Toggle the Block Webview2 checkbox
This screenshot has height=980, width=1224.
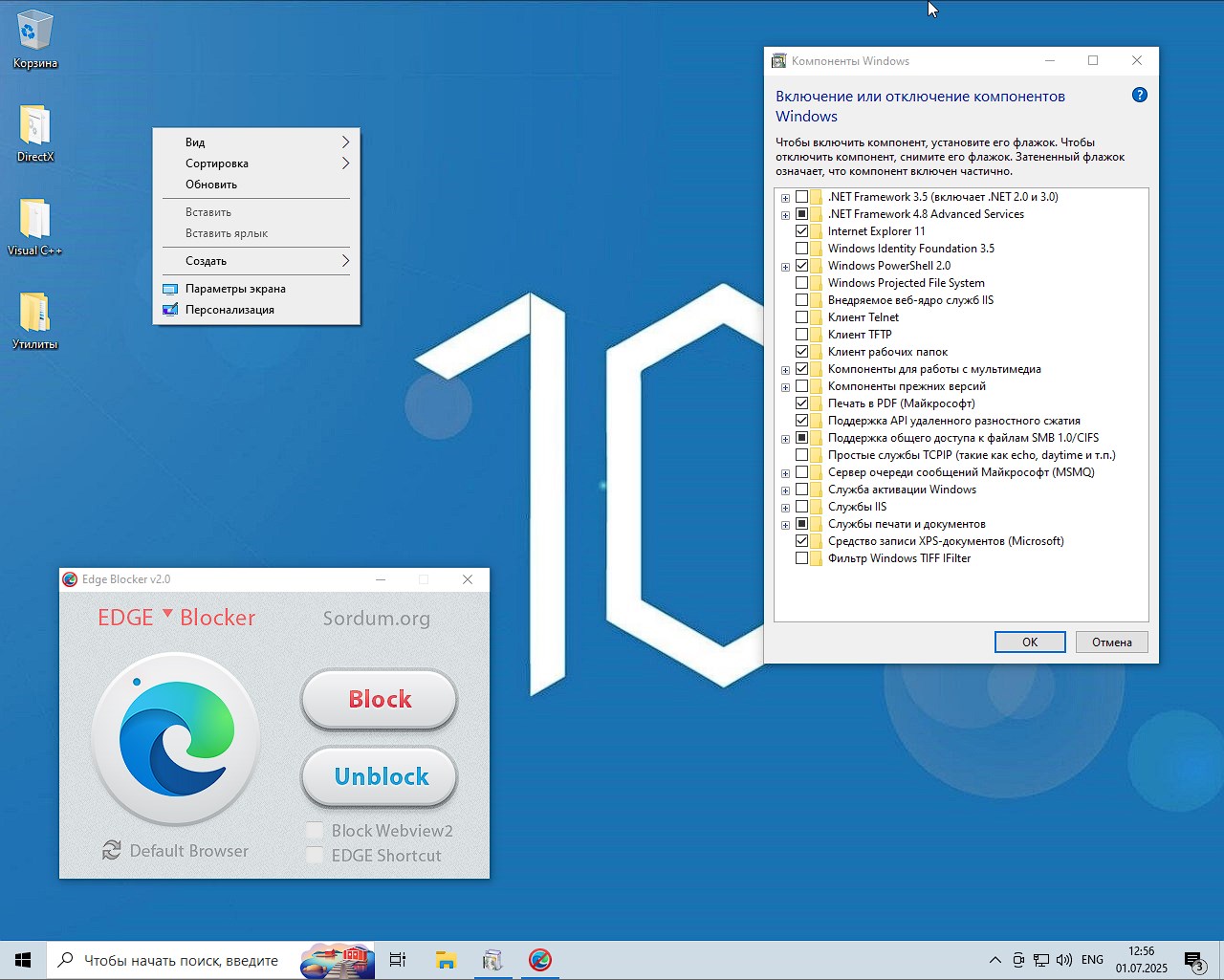pos(315,830)
